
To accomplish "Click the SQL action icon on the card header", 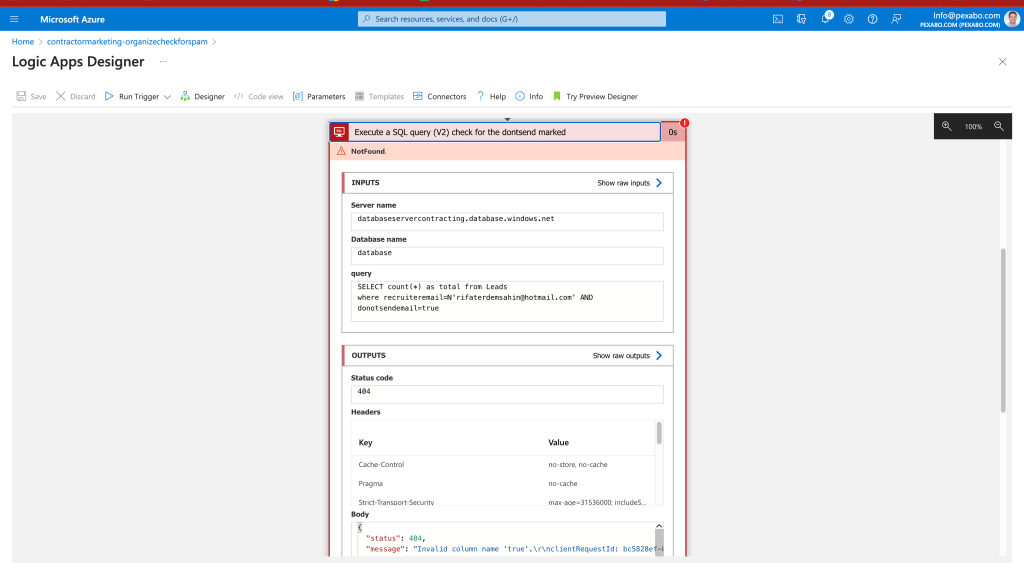I will [x=340, y=132].
